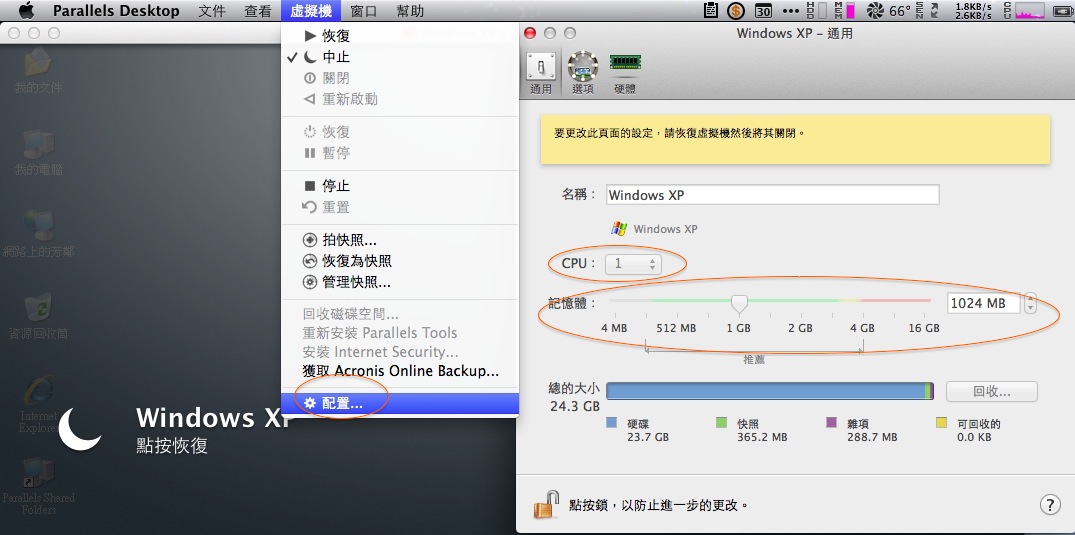Open the calendar 30 menu bar icon

763,10
